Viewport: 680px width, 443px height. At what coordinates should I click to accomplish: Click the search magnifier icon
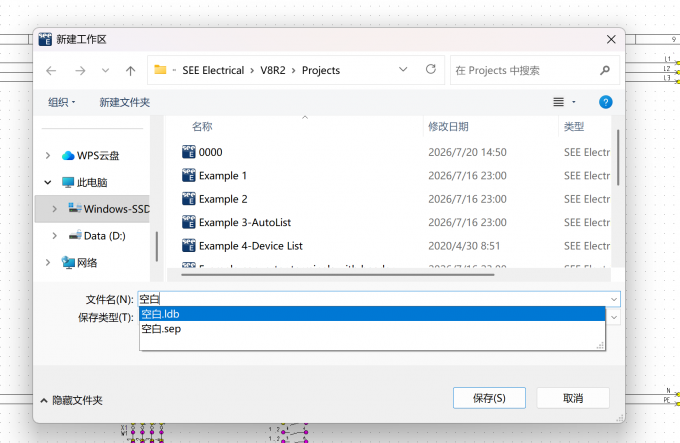pos(605,70)
